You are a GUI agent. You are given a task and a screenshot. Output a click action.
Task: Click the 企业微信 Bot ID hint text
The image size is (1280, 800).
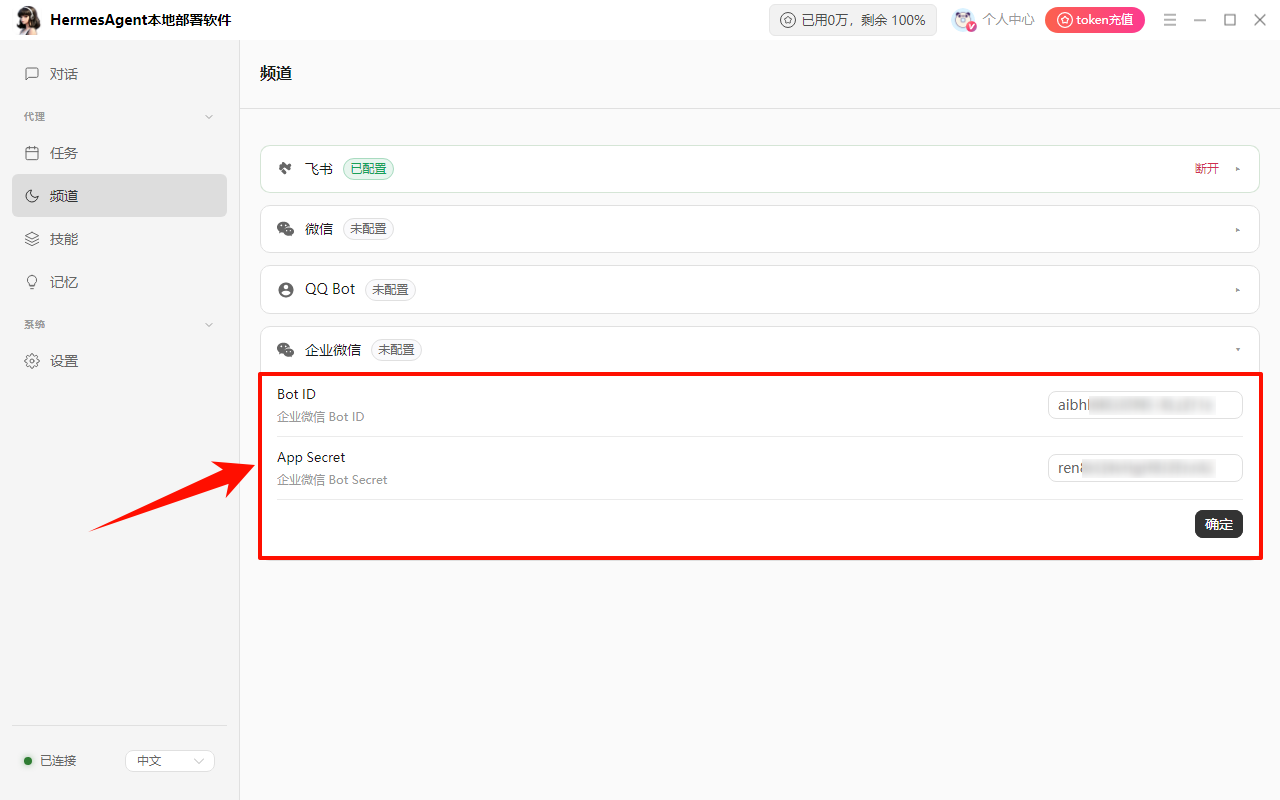point(321,417)
